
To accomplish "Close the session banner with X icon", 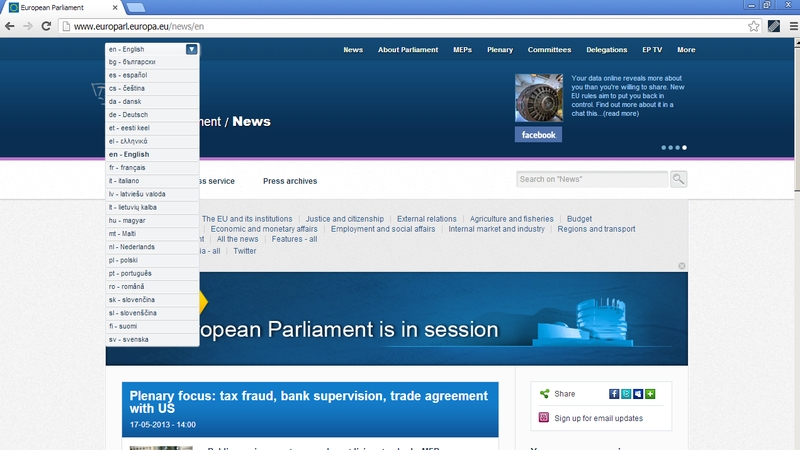I will click(682, 266).
